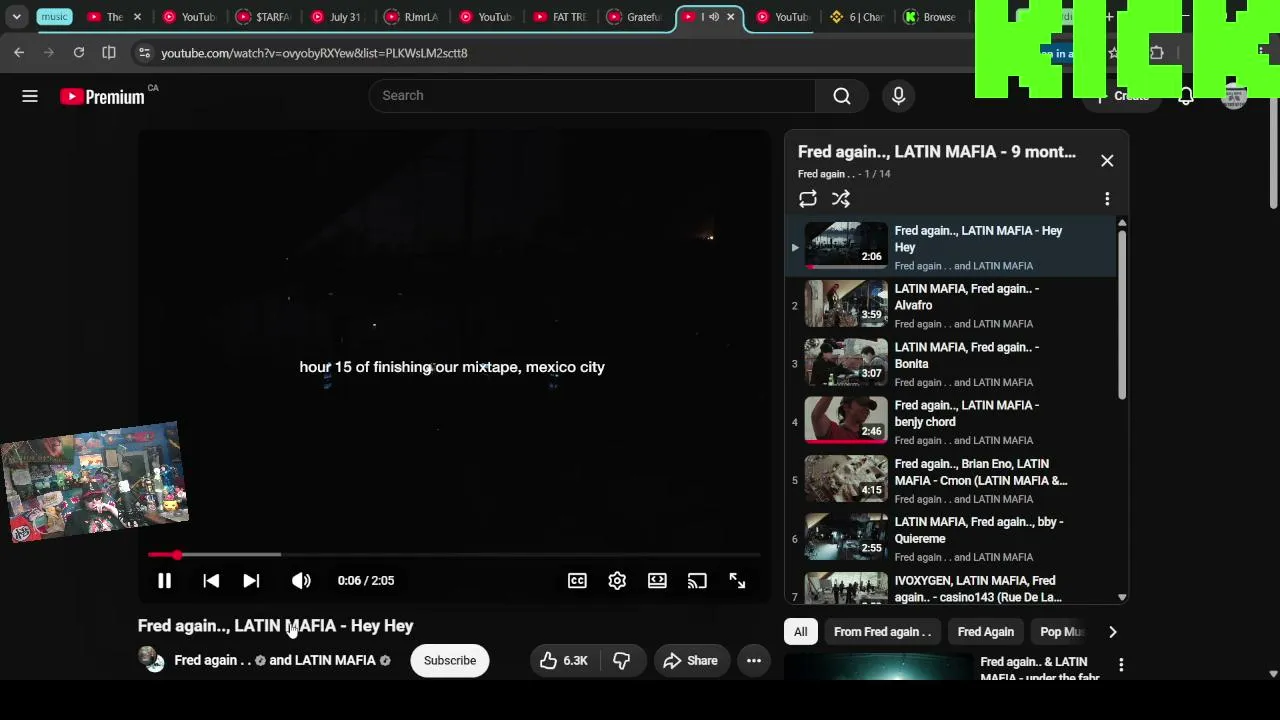
Task: Toggle loop playlist
Action: (808, 199)
